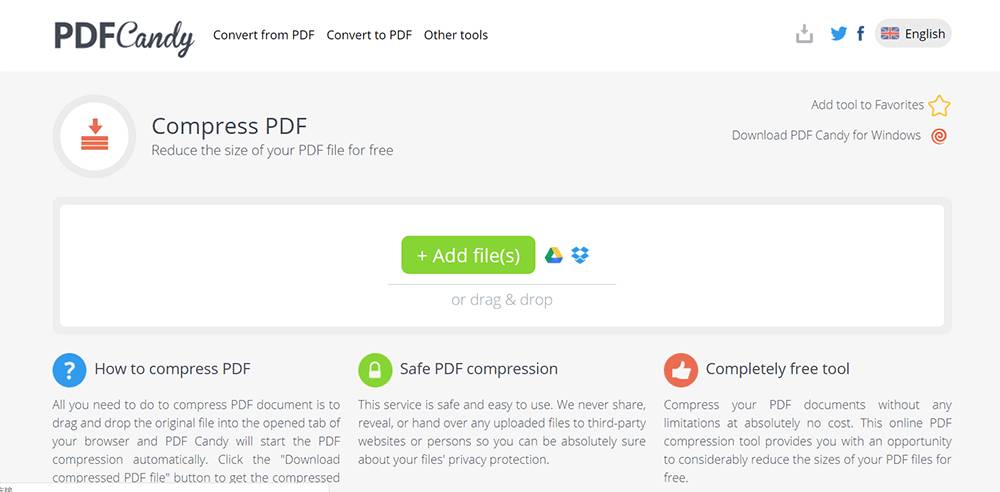Add file from Dropbox icon
Image resolution: width=1000 pixels, height=492 pixels.
580,255
